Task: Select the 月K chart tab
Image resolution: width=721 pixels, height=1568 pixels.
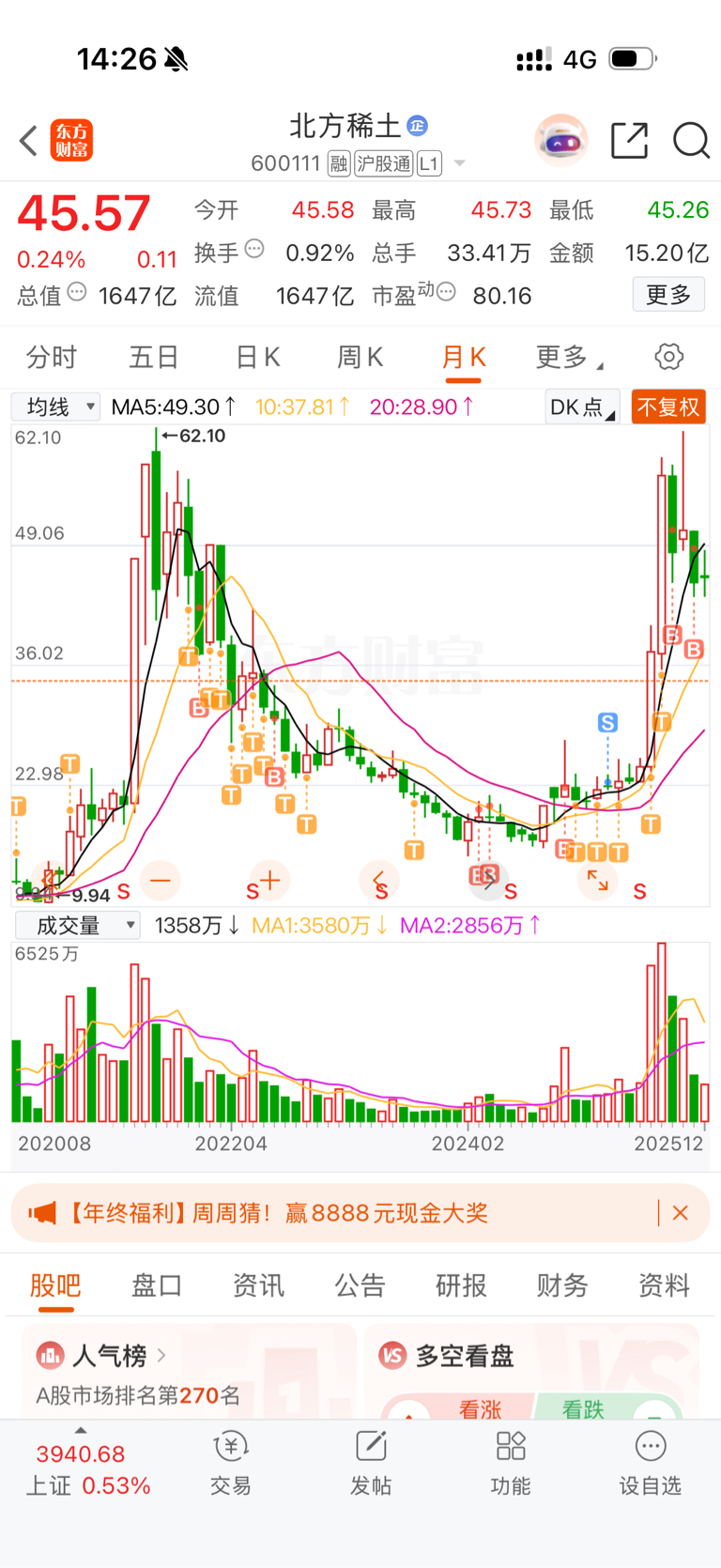Action: pyautogui.click(x=463, y=357)
